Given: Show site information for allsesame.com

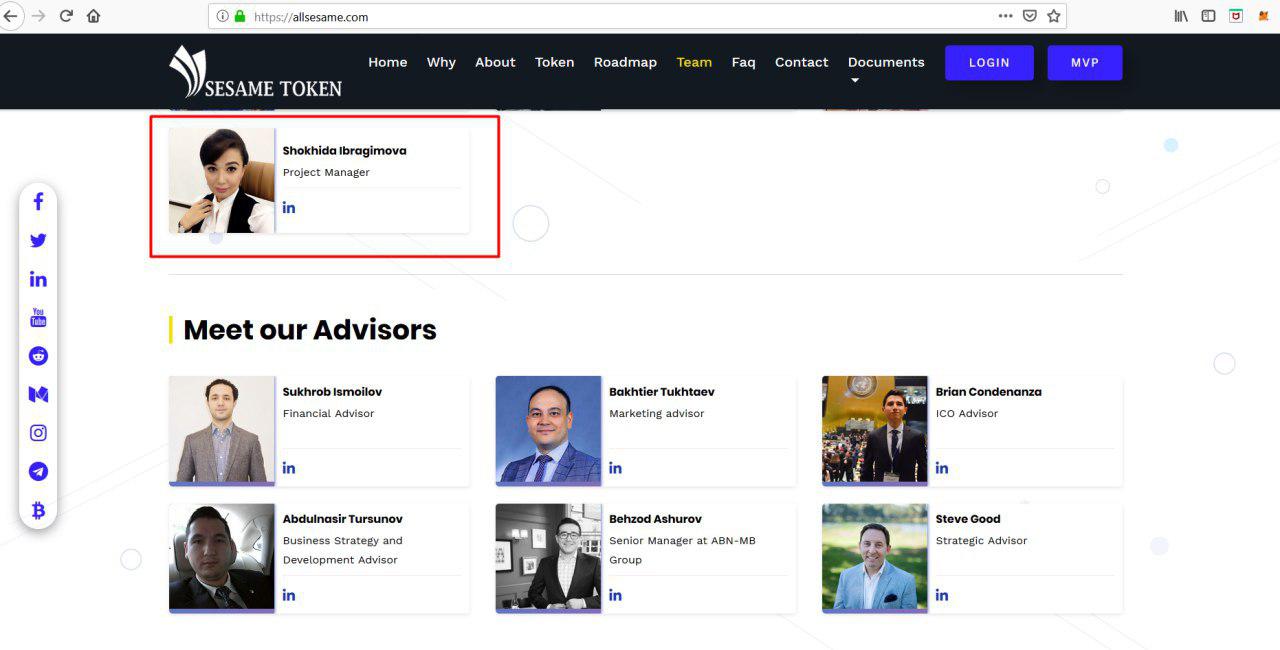Looking at the screenshot, I should coord(222,16).
